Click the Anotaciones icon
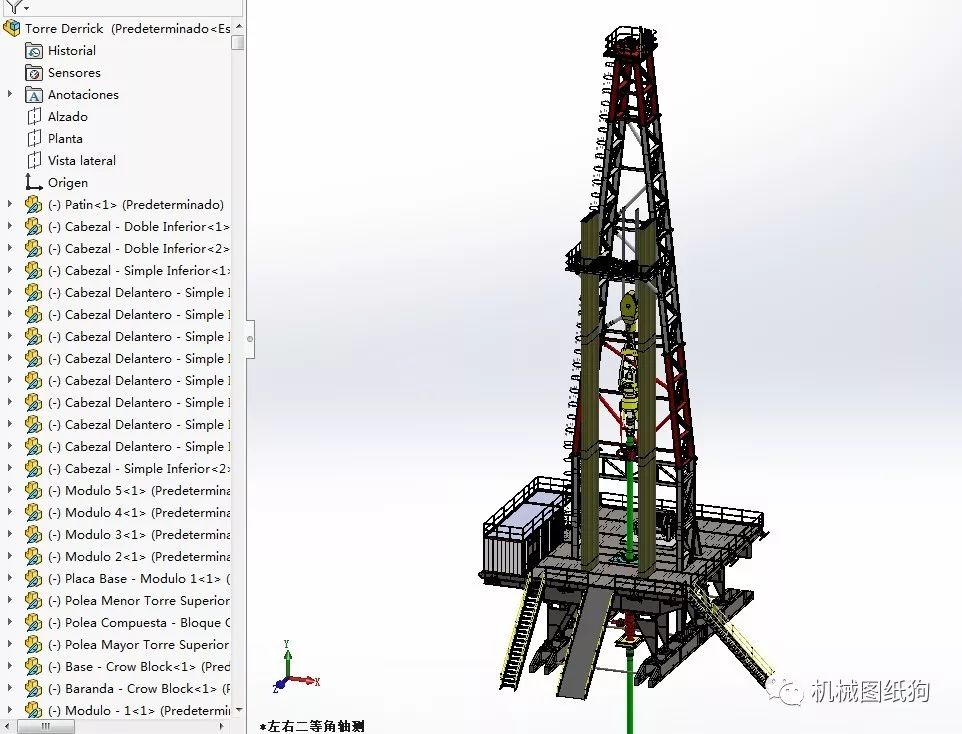The image size is (962, 734). pyautogui.click(x=34, y=95)
